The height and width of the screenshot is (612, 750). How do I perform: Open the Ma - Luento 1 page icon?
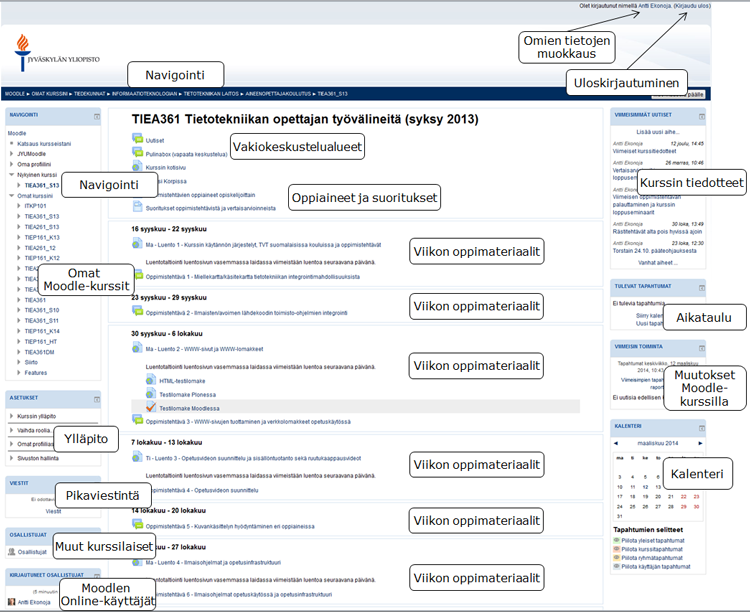tap(137, 244)
